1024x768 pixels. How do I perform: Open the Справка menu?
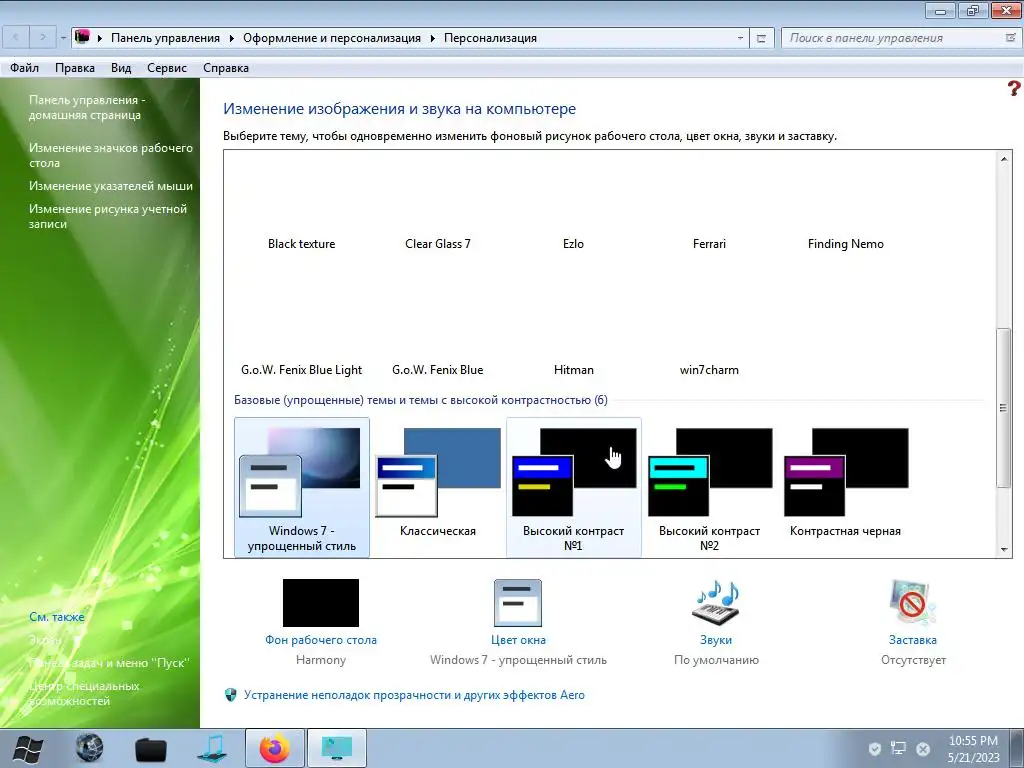pos(225,68)
